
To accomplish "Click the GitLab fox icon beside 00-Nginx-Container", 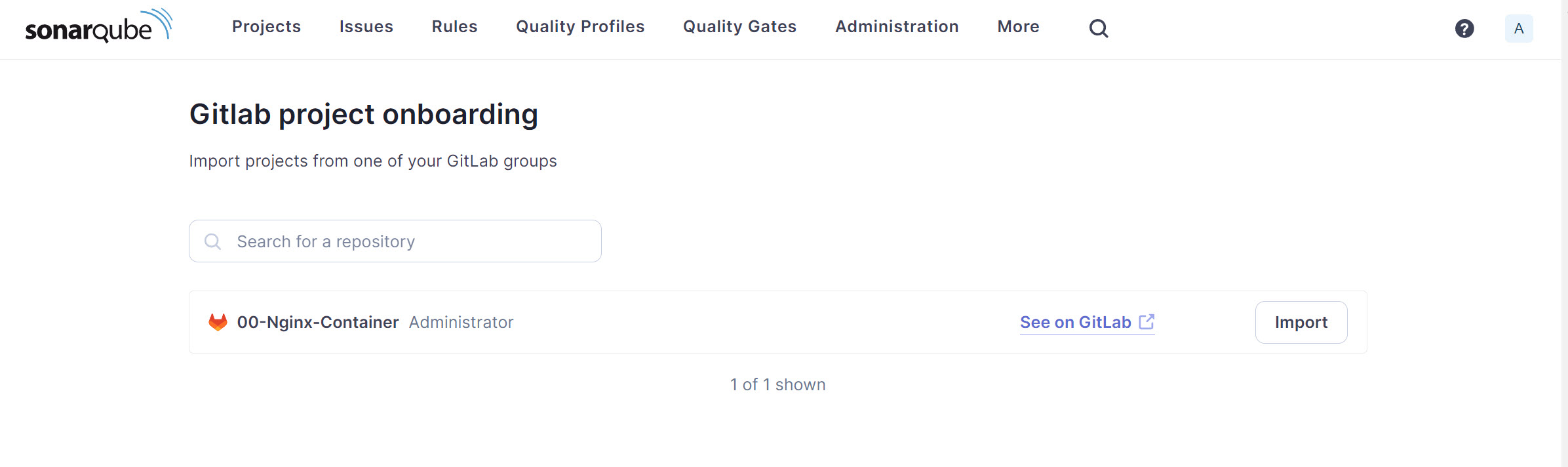I will pyautogui.click(x=218, y=322).
